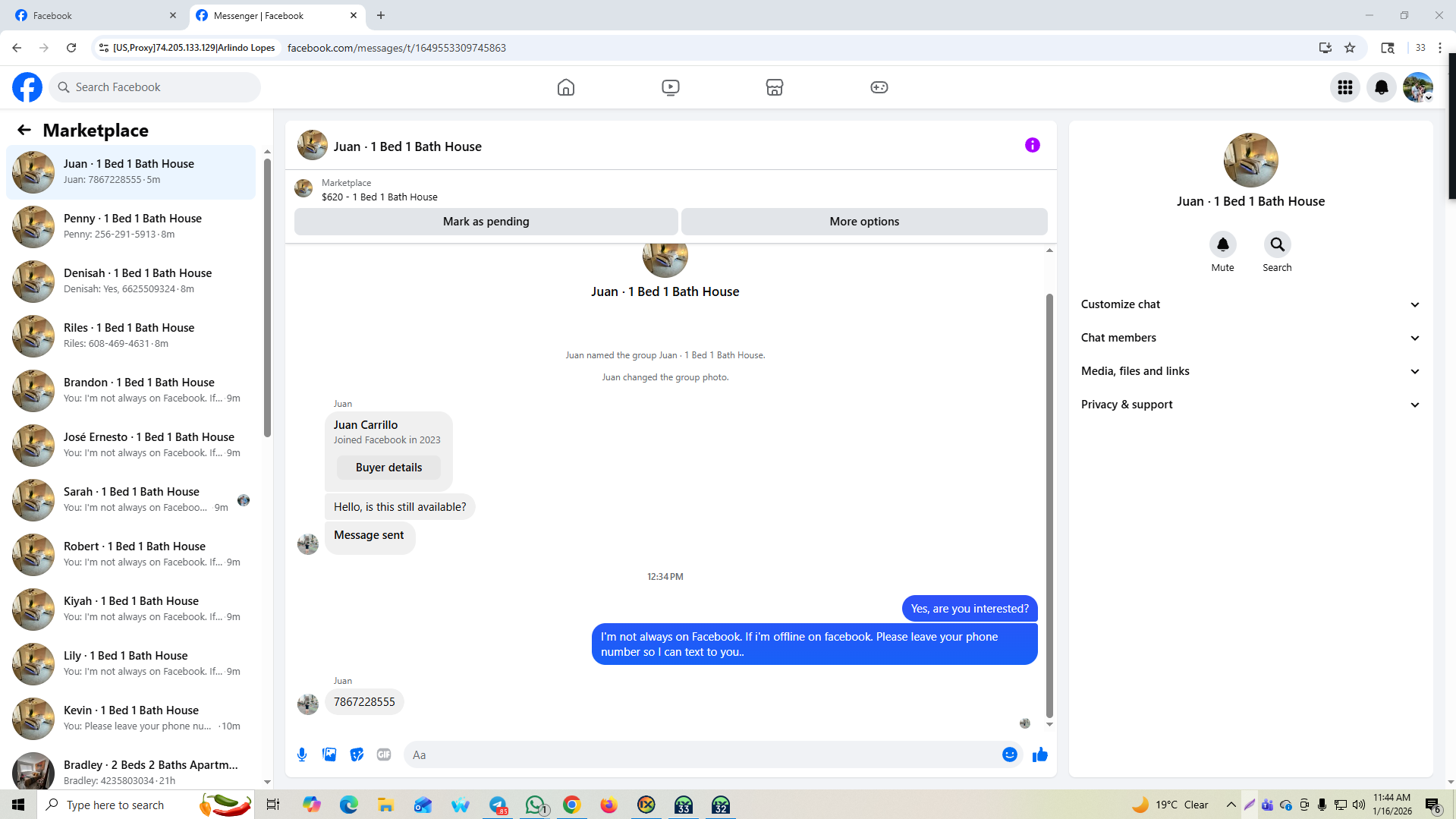Click the Mark as pending button
1456x819 pixels.
(x=486, y=222)
